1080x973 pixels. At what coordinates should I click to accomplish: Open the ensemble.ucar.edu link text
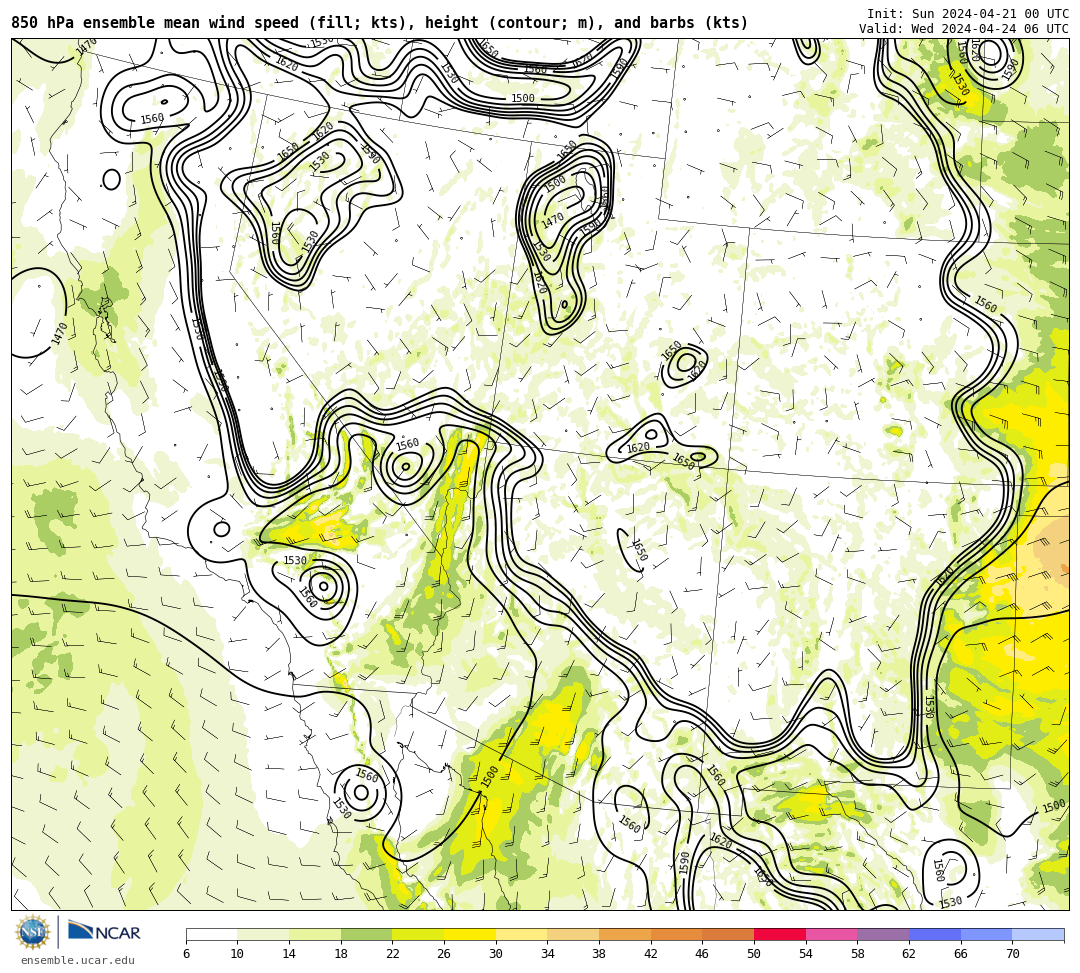[x=78, y=961]
